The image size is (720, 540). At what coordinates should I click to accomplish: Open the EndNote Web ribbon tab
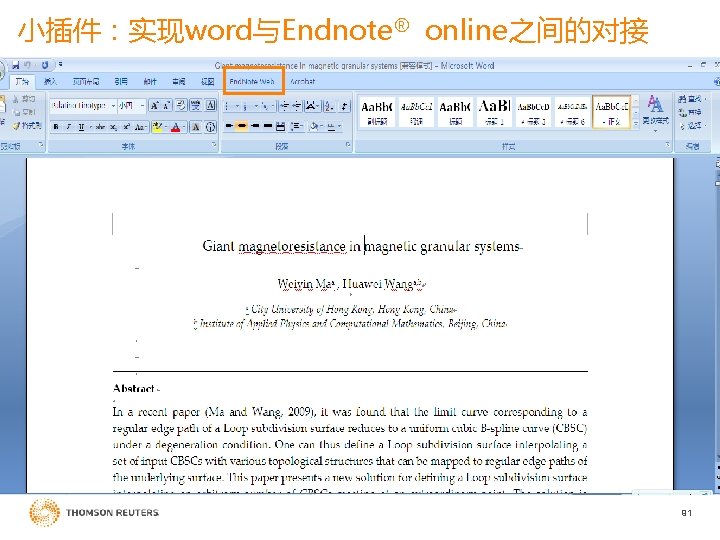coord(252,81)
